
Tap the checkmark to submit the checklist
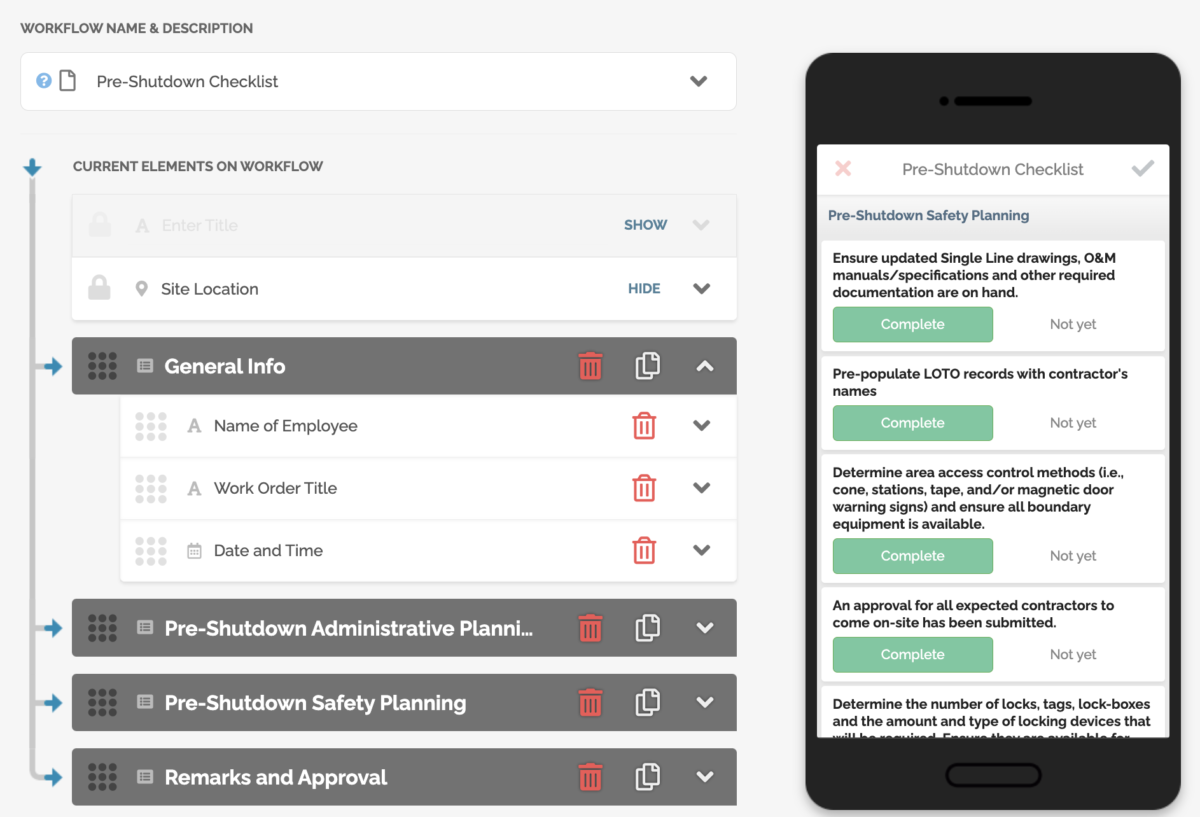[x=1143, y=169]
